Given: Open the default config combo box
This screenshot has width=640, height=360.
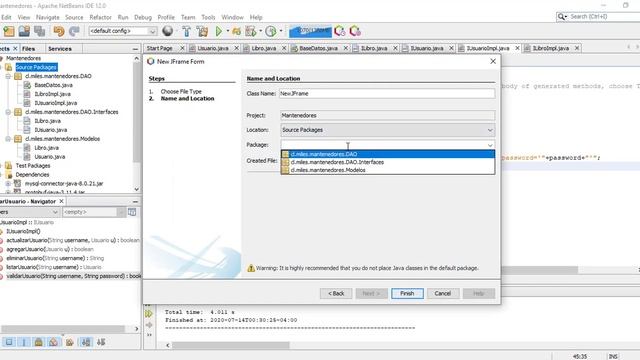Looking at the screenshot, I should (122, 31).
